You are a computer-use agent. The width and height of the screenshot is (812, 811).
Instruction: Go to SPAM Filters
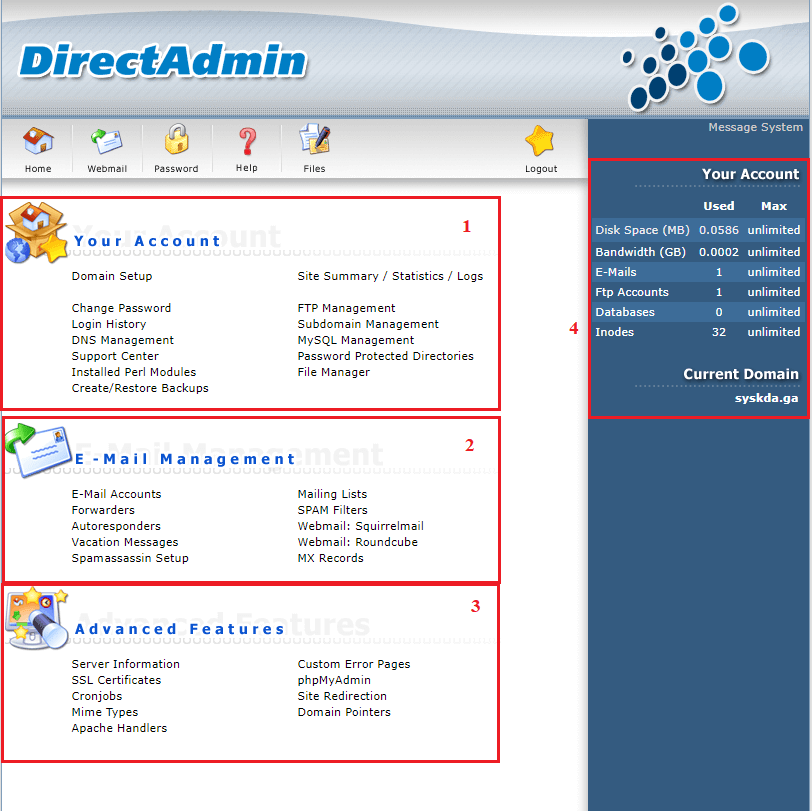point(332,510)
